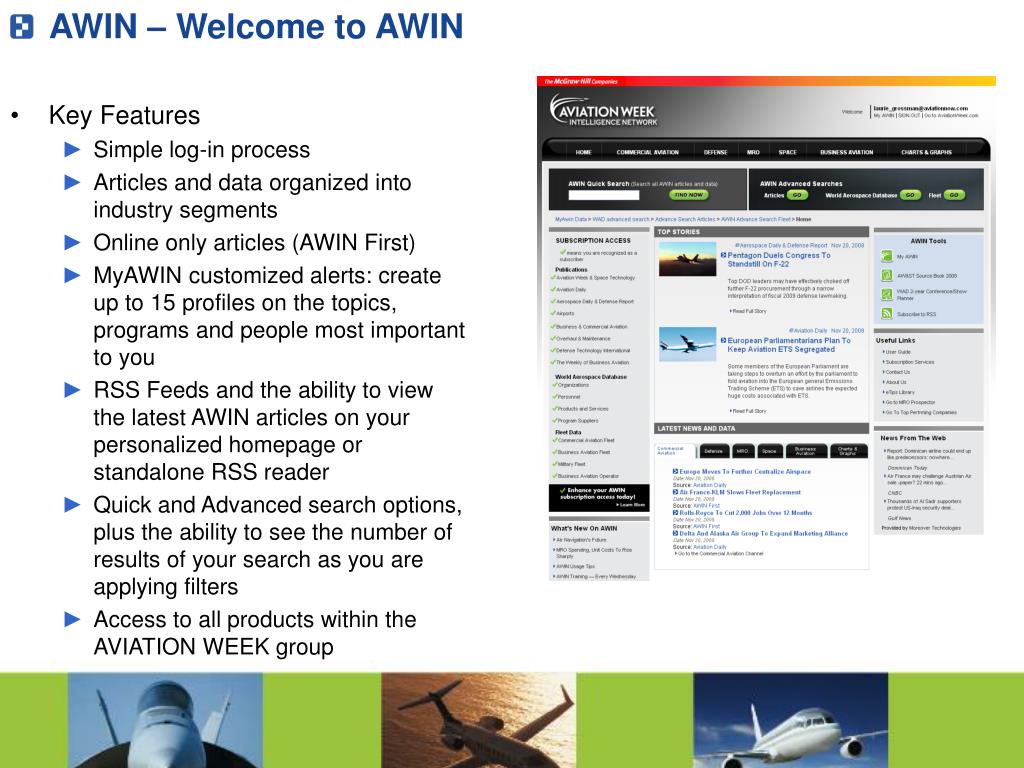This screenshot has height=768, width=1024.
Task: Click the checkmark next to Military Fleet
Action: pyautogui.click(x=554, y=464)
